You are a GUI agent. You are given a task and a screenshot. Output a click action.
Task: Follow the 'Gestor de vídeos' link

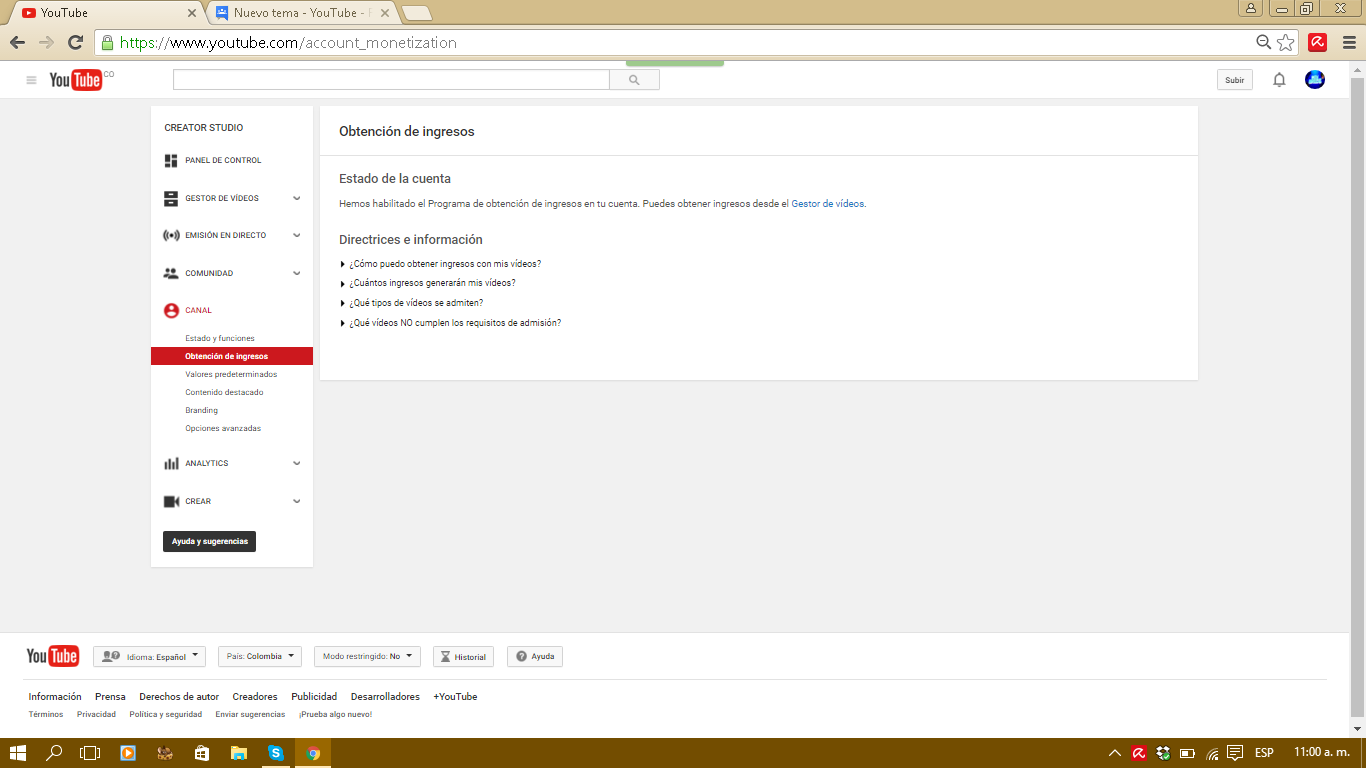click(828, 204)
